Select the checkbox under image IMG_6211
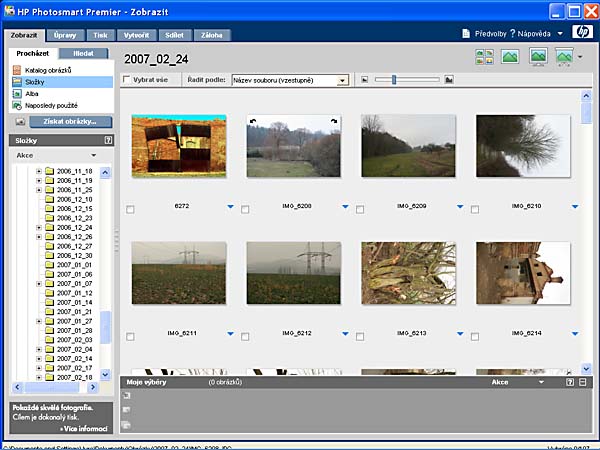The image size is (600, 450). point(131,336)
